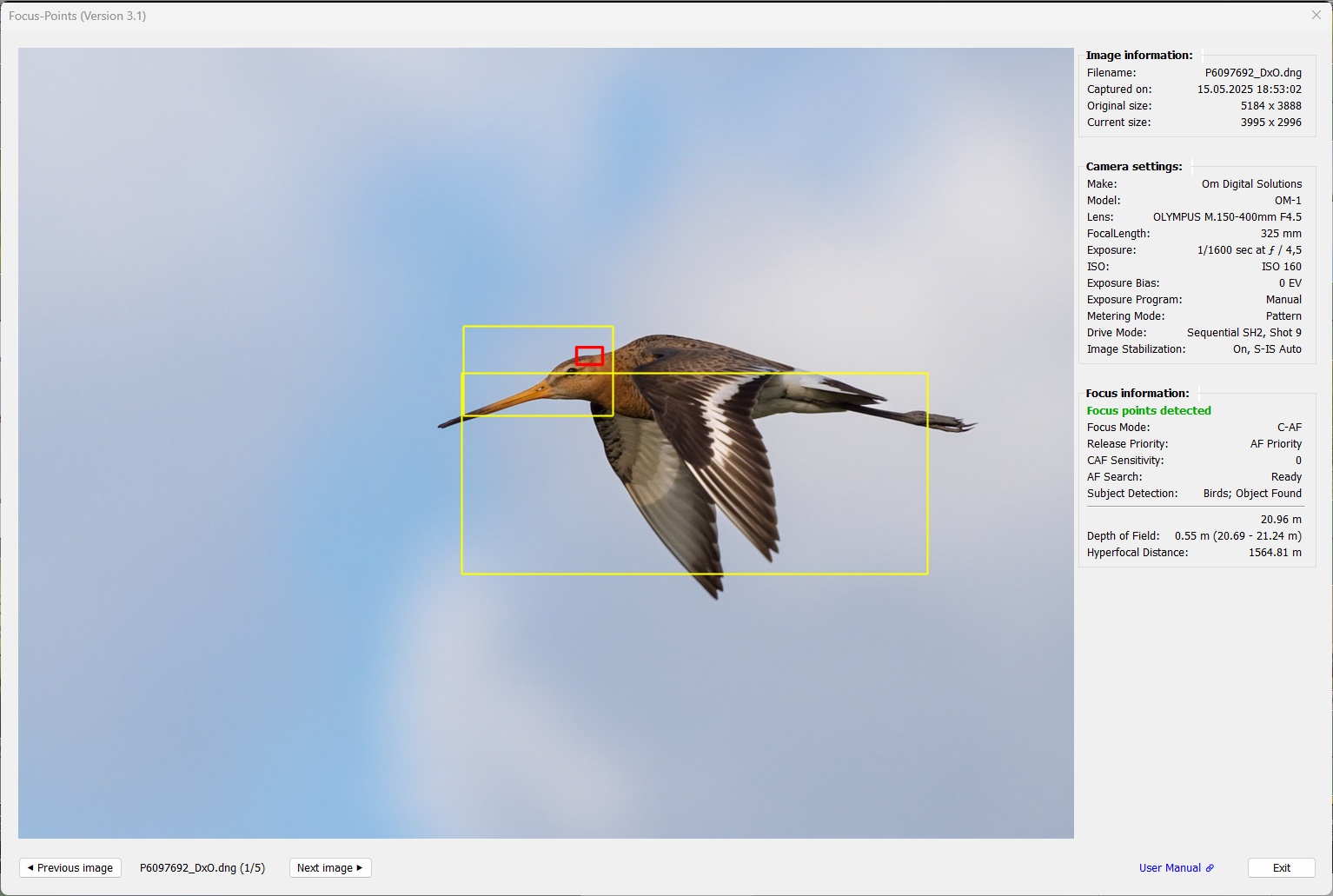Screen dimensions: 1333x896
Task: Click the window title Focus-Points (Version 3.1)
Action: tap(77, 16)
